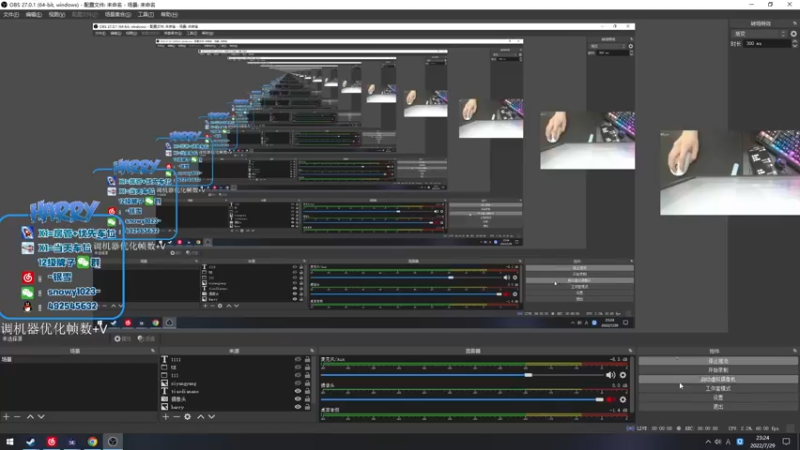The height and width of the screenshot is (450, 800).
Task: Open Steam from the taskbar
Action: (31, 442)
